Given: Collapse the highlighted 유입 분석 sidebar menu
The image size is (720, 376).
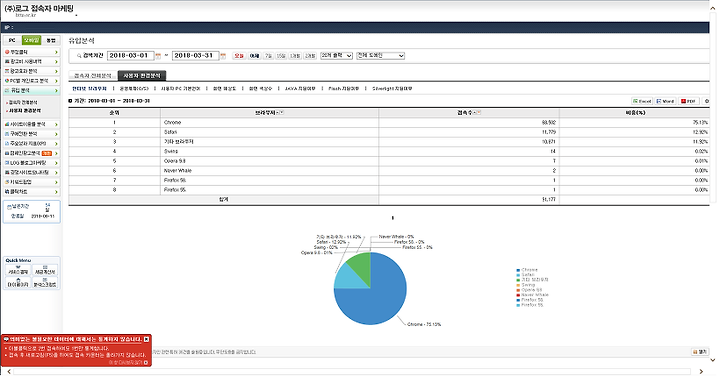Looking at the screenshot, I should pos(31,90).
